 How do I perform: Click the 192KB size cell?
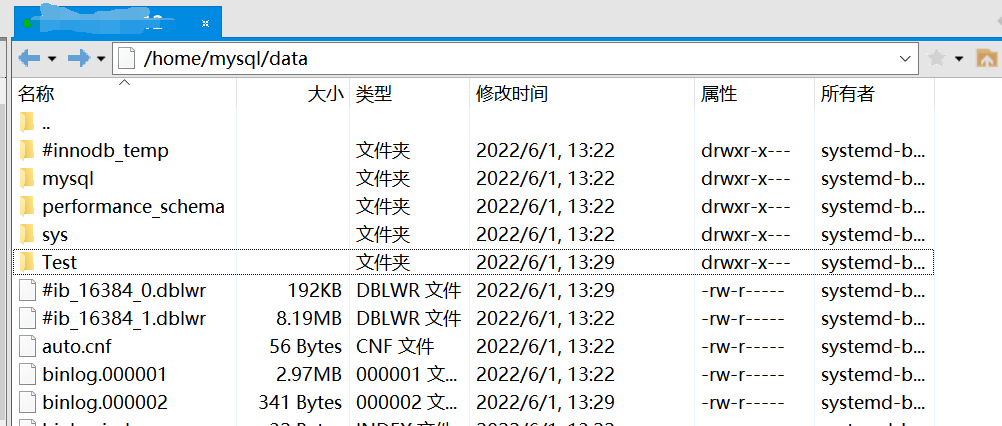pos(314,291)
